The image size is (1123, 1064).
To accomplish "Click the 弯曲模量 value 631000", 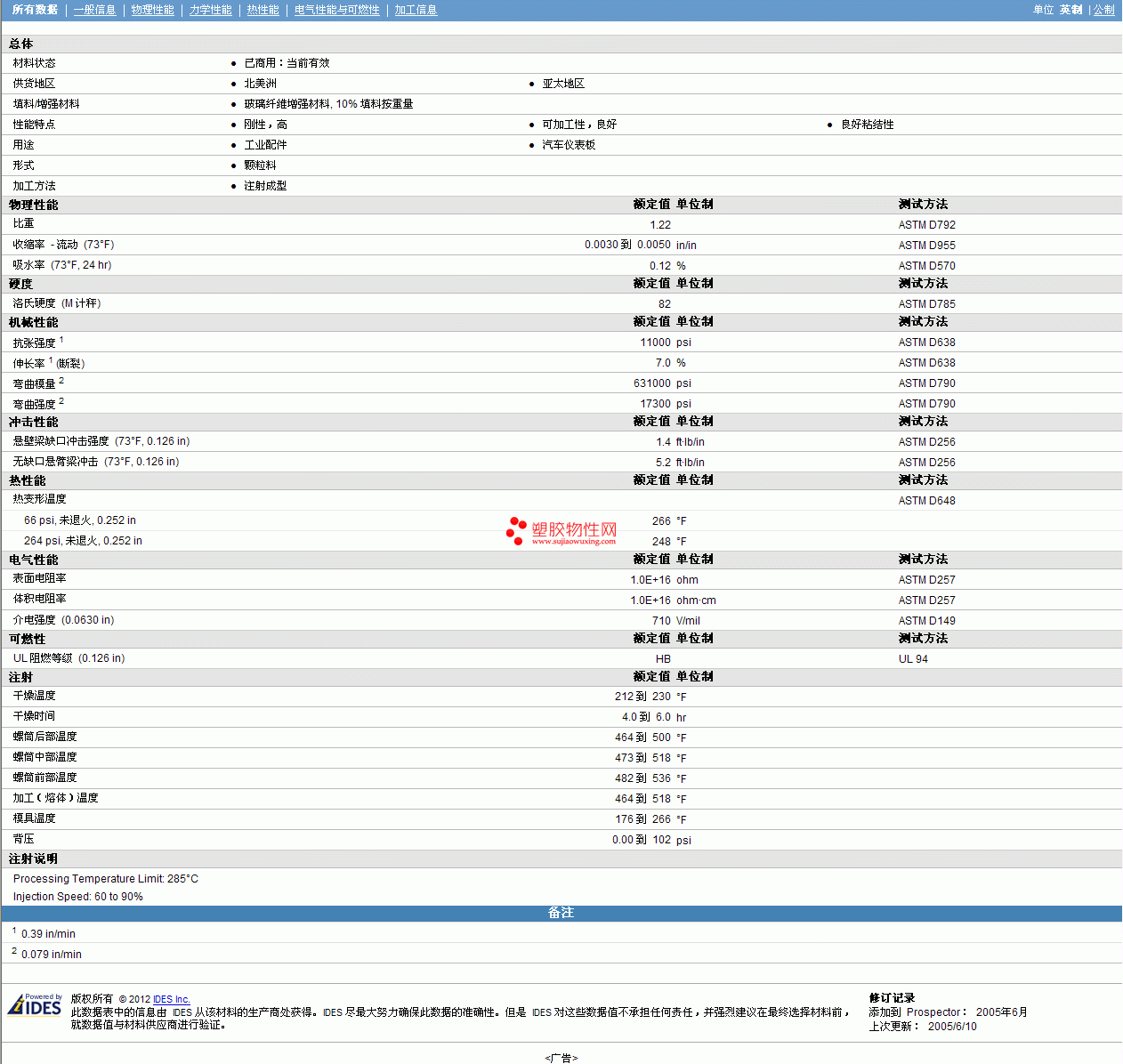I will coord(652,383).
